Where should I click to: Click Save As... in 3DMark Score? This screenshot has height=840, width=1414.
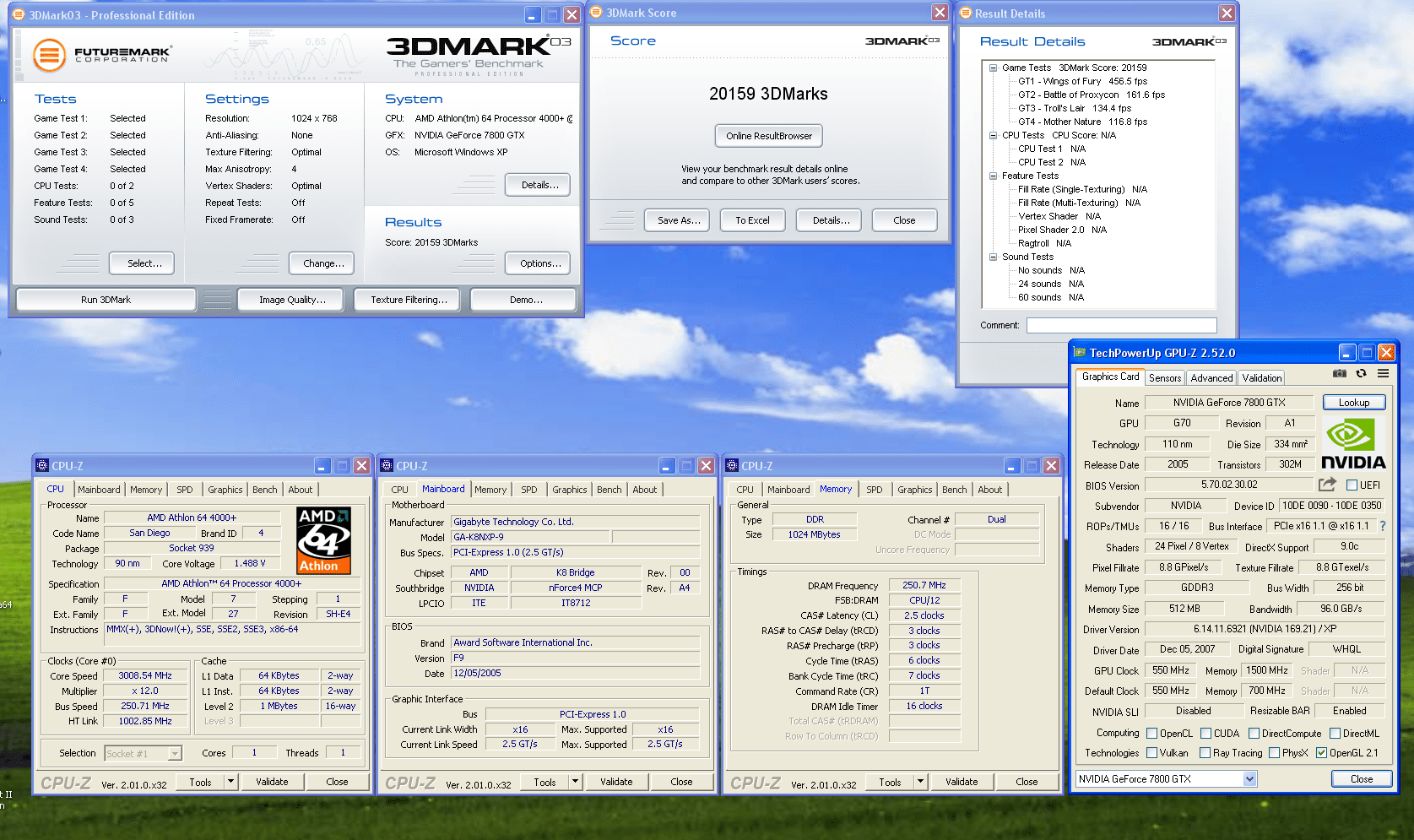[679, 220]
